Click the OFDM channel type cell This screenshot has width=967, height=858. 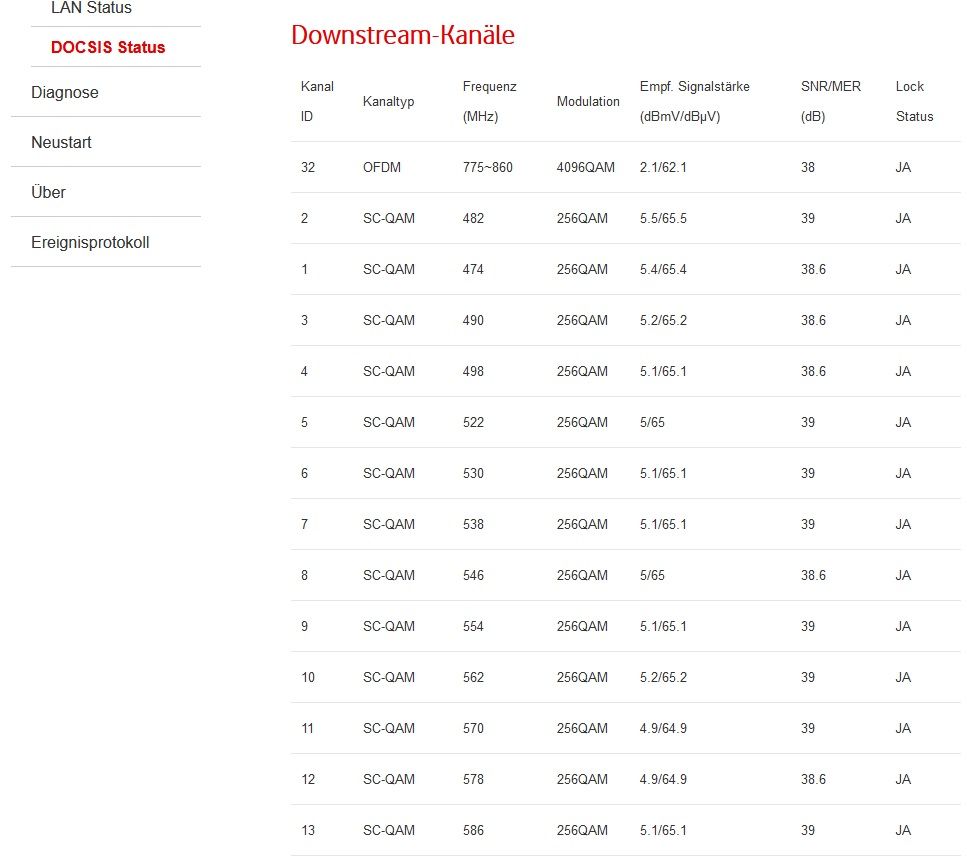382,167
